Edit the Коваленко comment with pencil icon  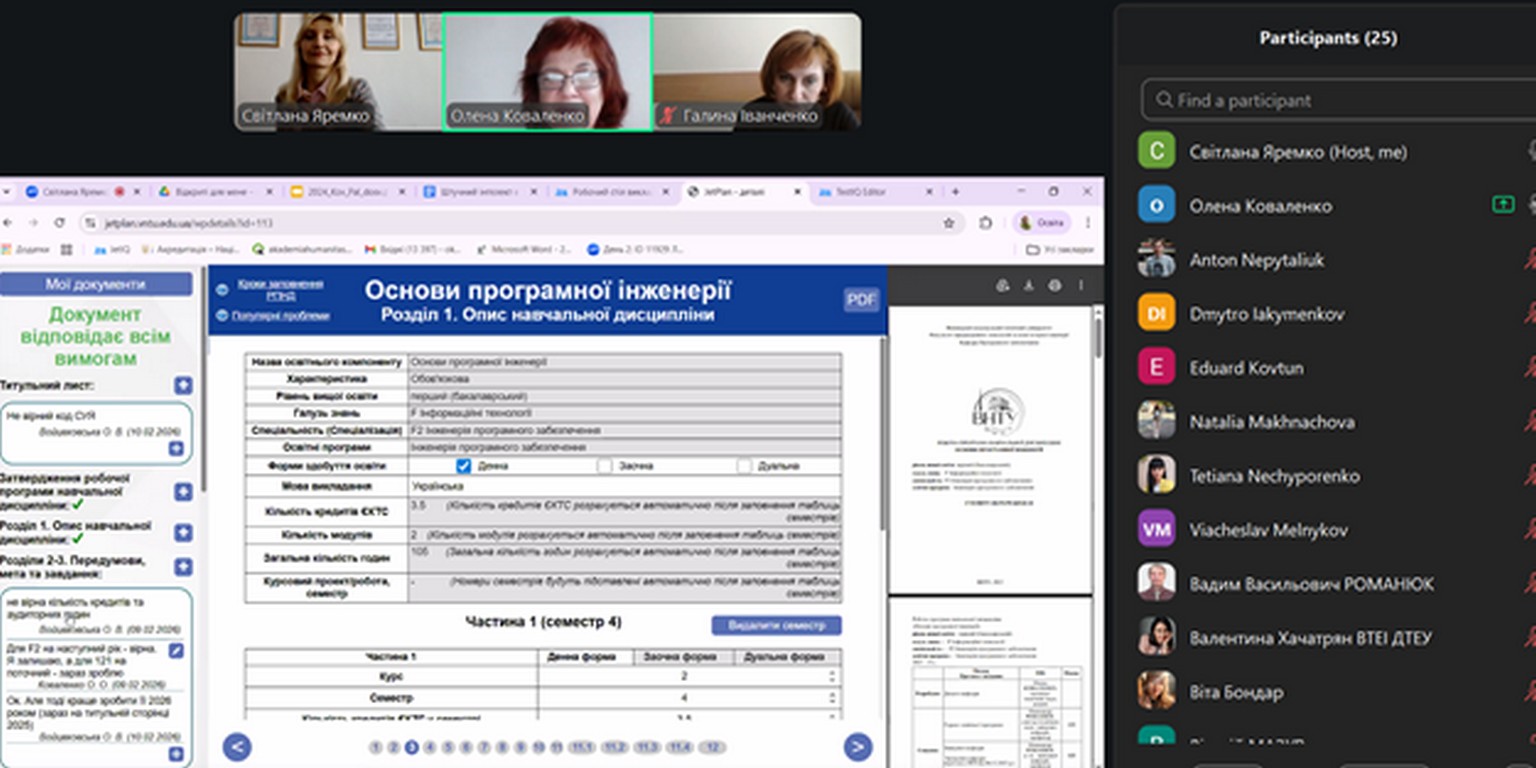(x=176, y=651)
